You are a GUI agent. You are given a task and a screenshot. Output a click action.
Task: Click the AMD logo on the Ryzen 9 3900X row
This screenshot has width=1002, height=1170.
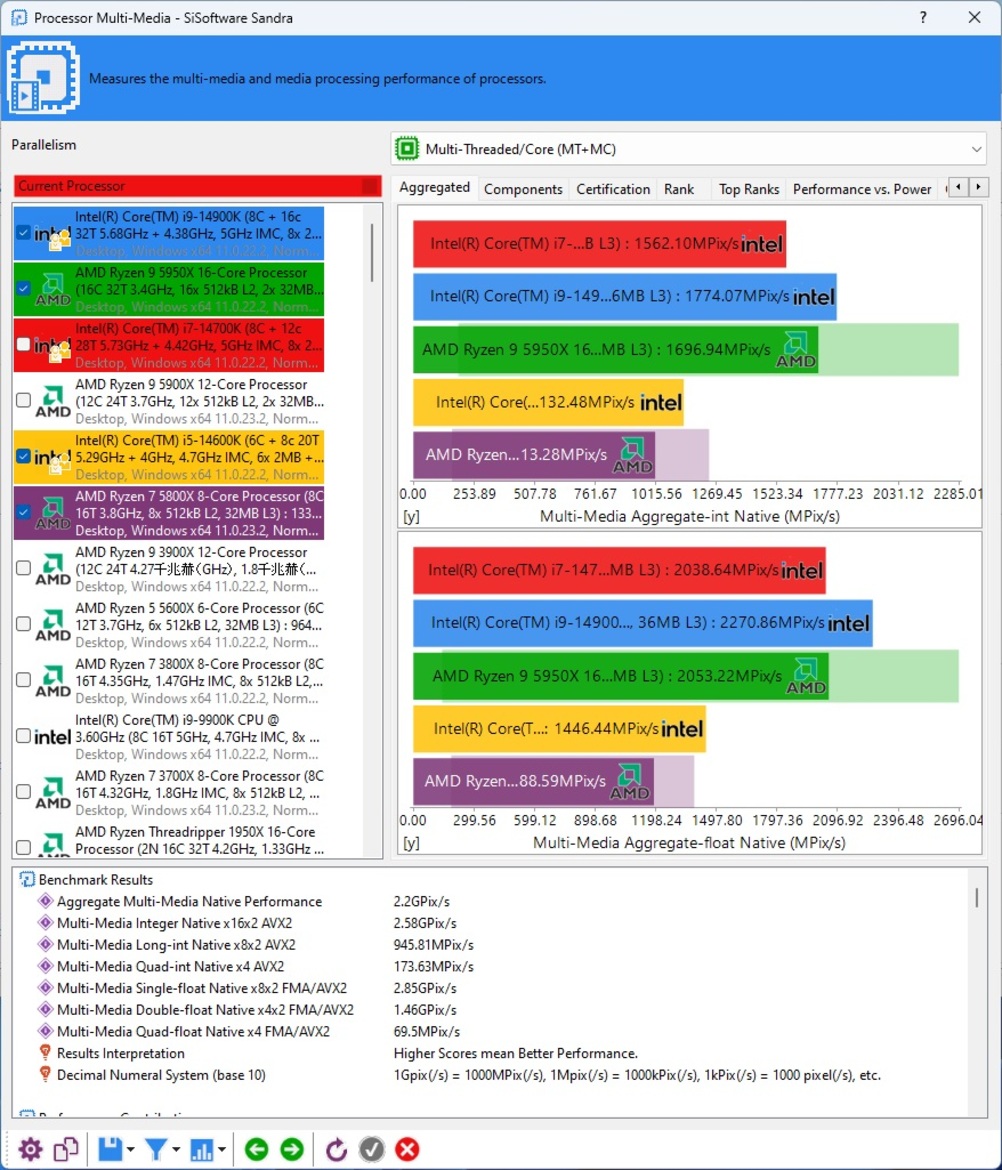[x=53, y=569]
